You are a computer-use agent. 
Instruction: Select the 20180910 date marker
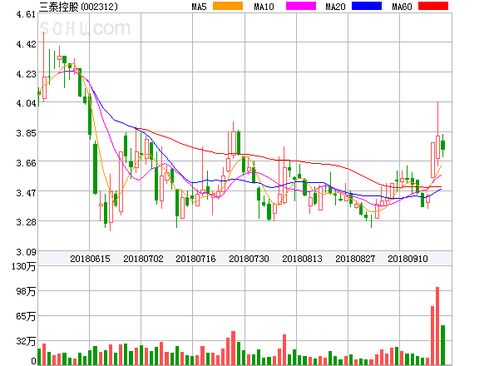pos(408,259)
